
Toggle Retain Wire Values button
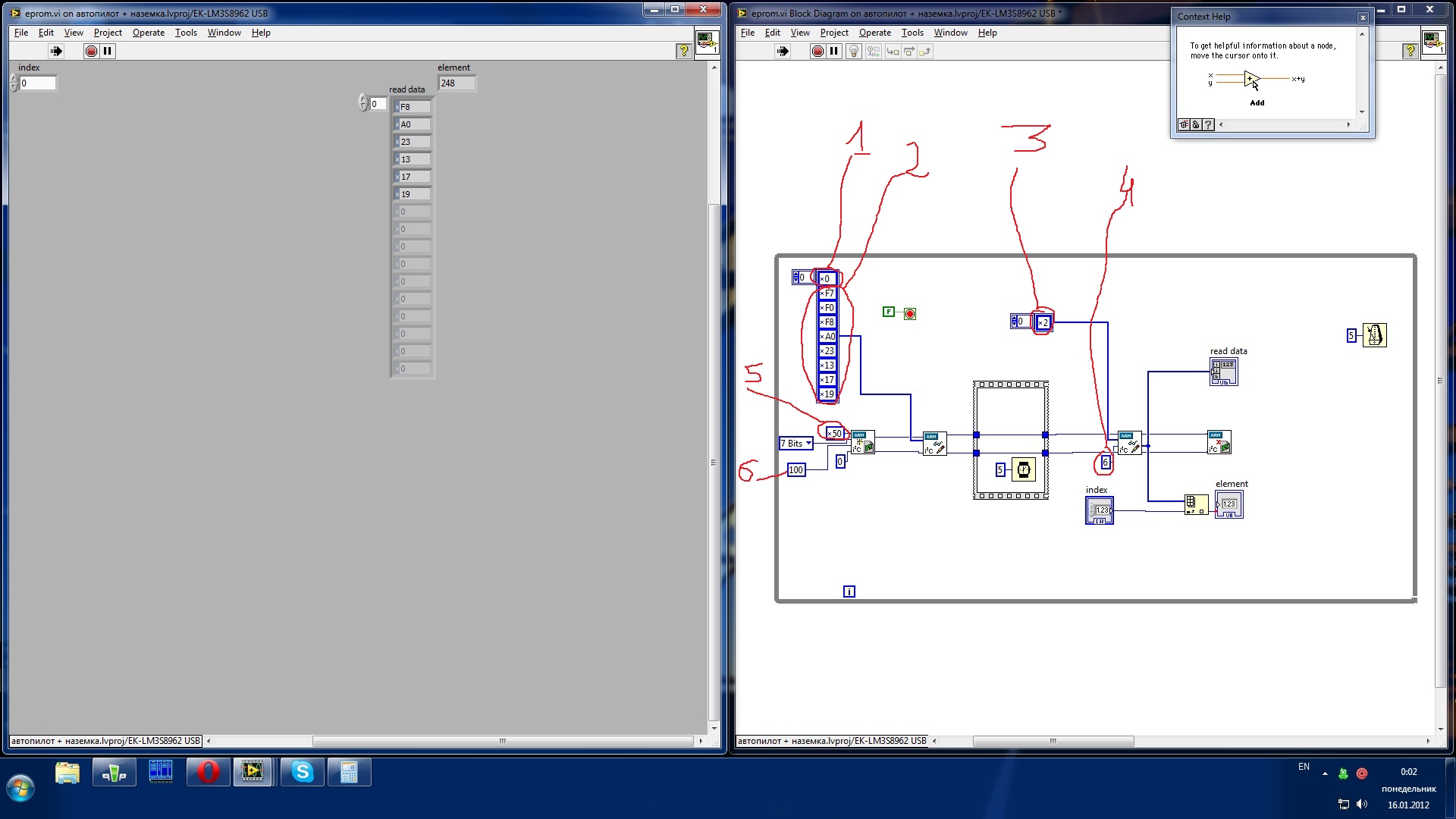[x=874, y=51]
